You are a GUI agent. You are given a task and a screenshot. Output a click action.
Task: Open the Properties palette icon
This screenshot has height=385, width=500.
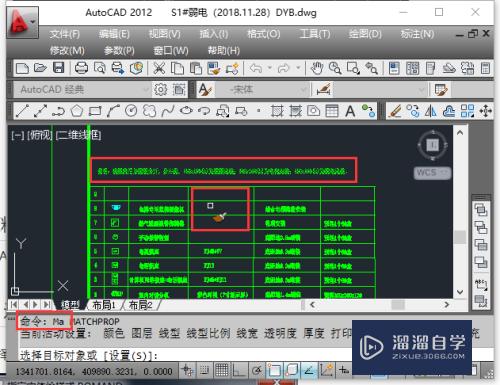394,68
